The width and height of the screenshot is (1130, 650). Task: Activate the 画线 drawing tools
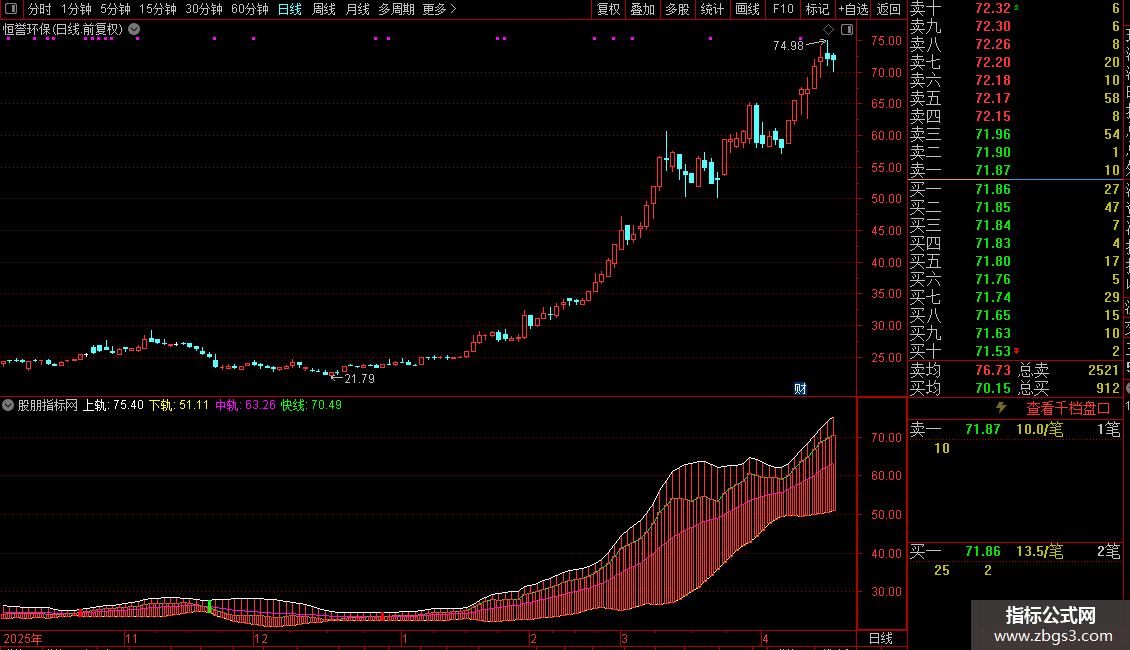(747, 9)
